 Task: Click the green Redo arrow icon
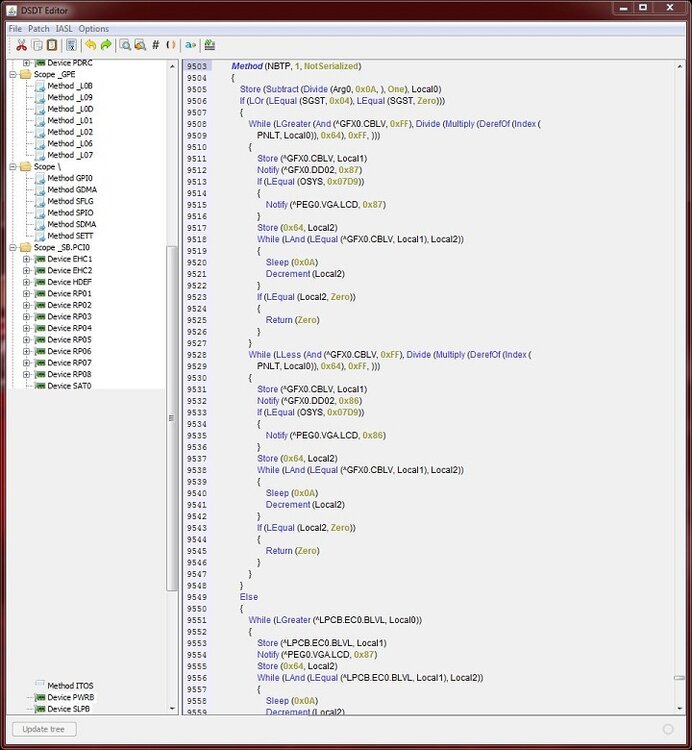(x=105, y=45)
